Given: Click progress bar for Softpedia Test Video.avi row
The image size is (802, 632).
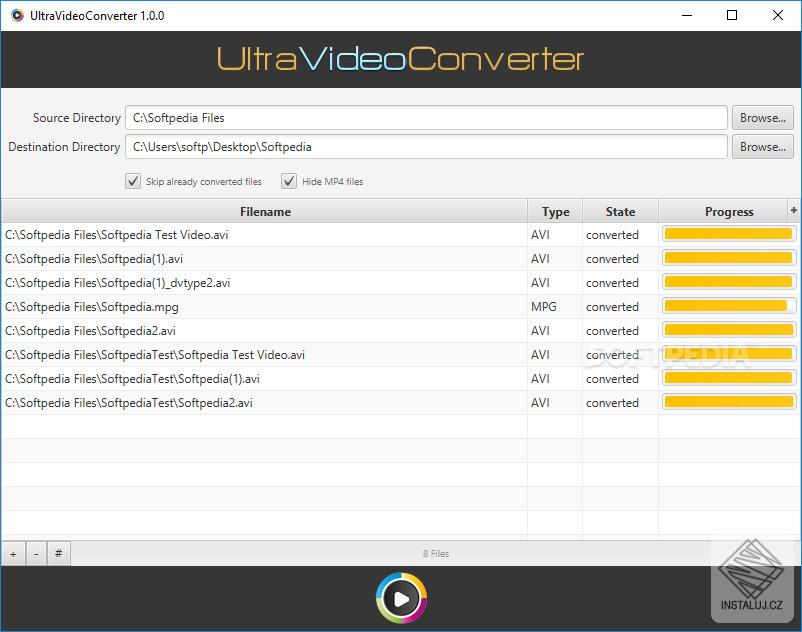Looking at the screenshot, I should click(729, 235).
